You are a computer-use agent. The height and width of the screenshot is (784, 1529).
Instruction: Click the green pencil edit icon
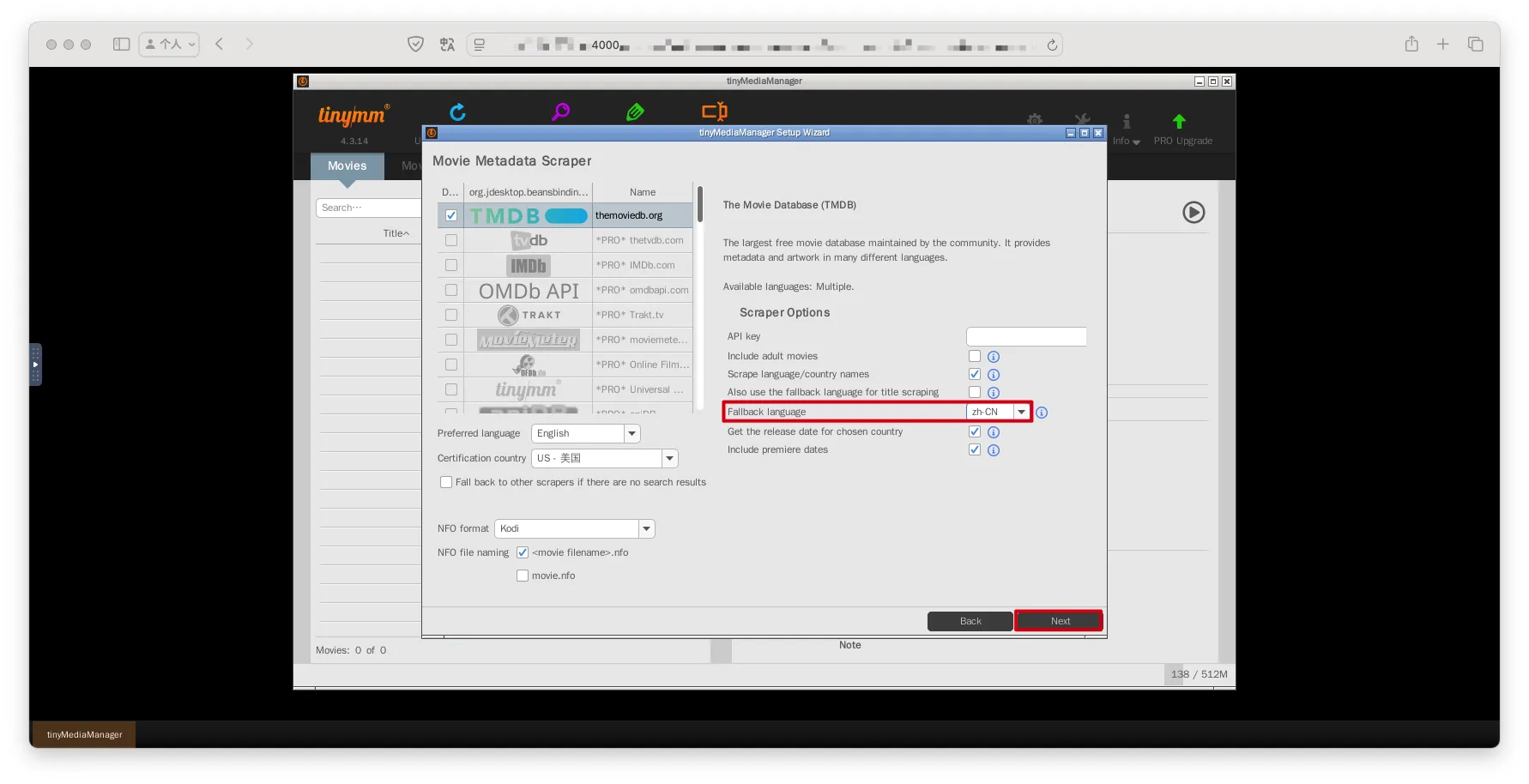[x=635, y=112]
